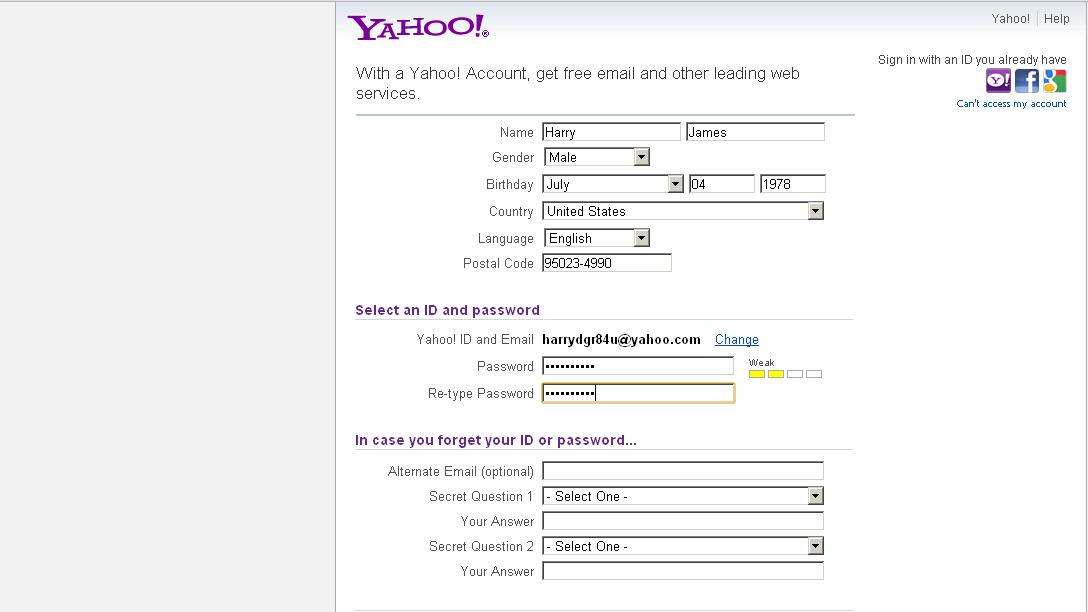Sign in using the Facebook icon
Image resolution: width=1088 pixels, height=612 pixels.
click(x=1027, y=81)
